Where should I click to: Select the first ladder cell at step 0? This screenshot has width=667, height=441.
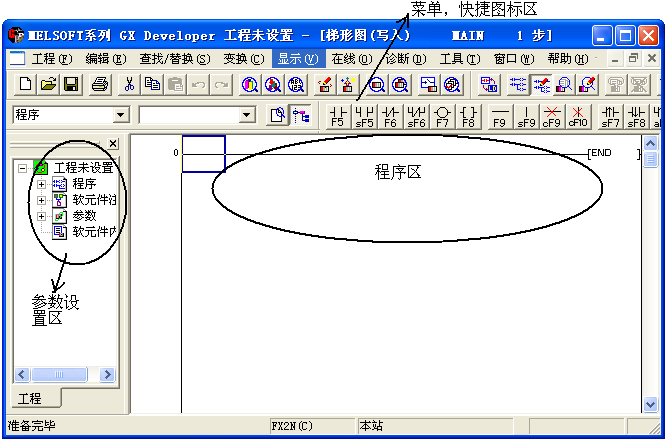[203, 145]
